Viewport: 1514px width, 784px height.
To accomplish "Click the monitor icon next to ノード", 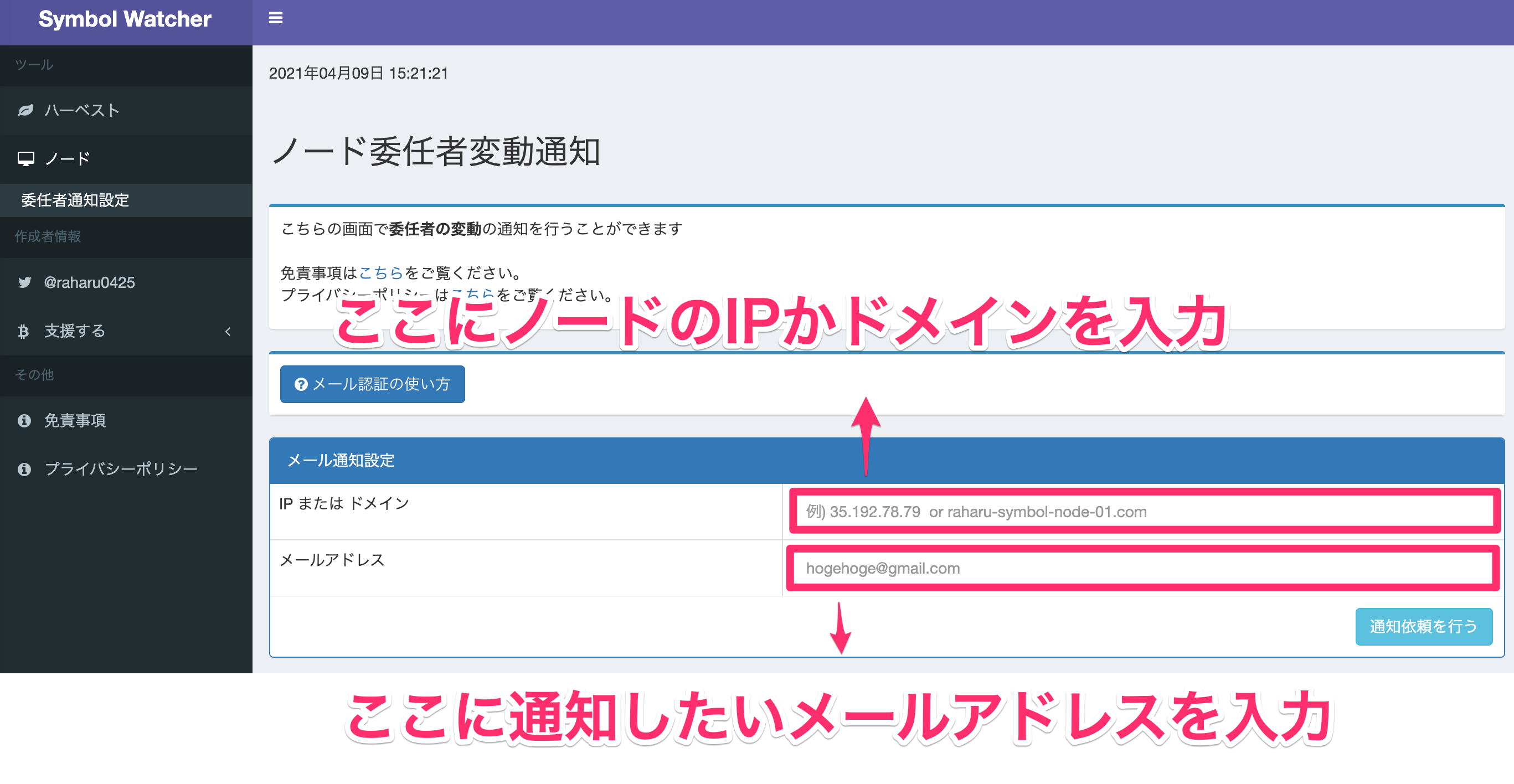I will [26, 159].
